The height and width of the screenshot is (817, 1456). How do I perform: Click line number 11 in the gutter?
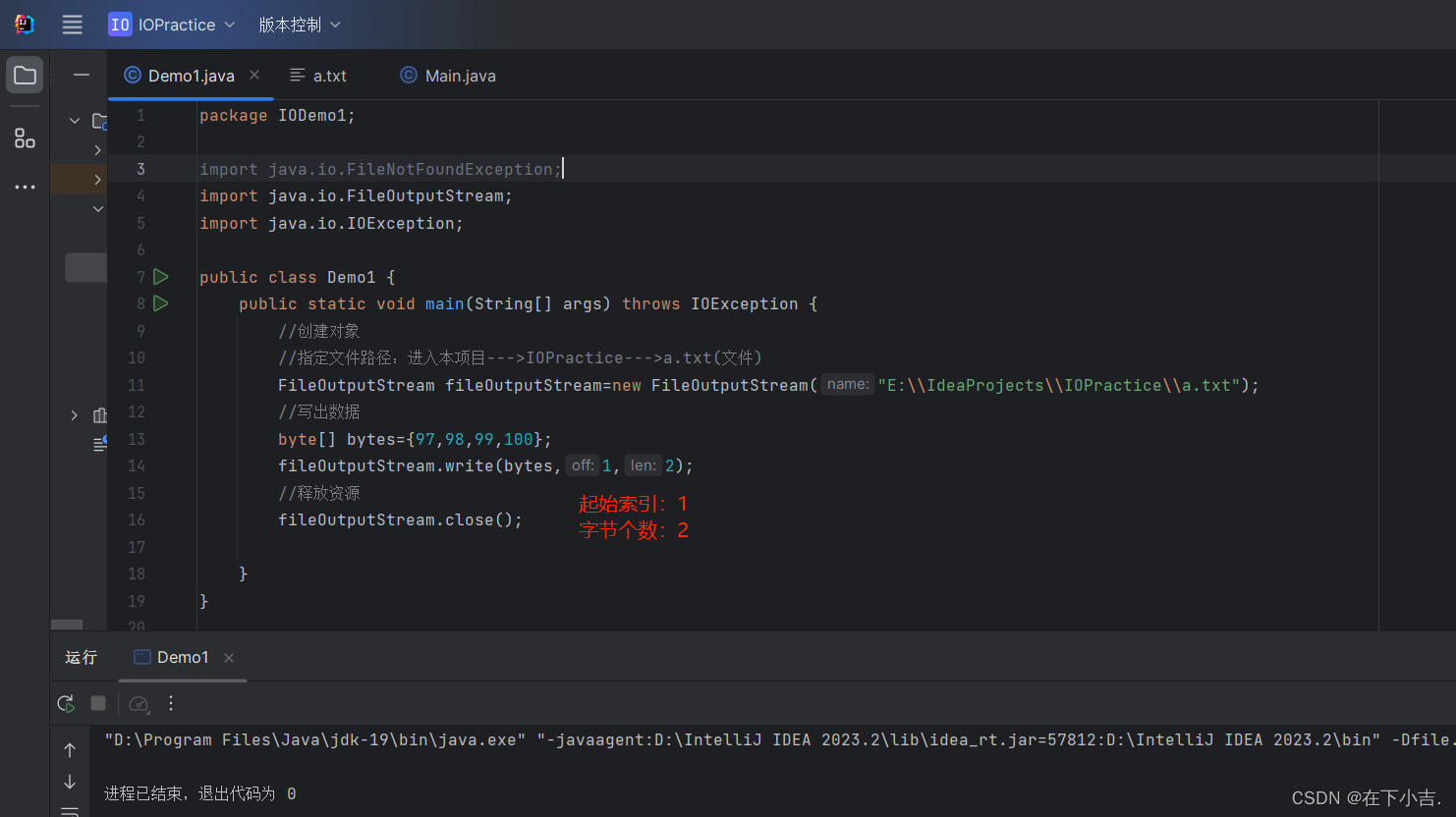tap(137, 386)
